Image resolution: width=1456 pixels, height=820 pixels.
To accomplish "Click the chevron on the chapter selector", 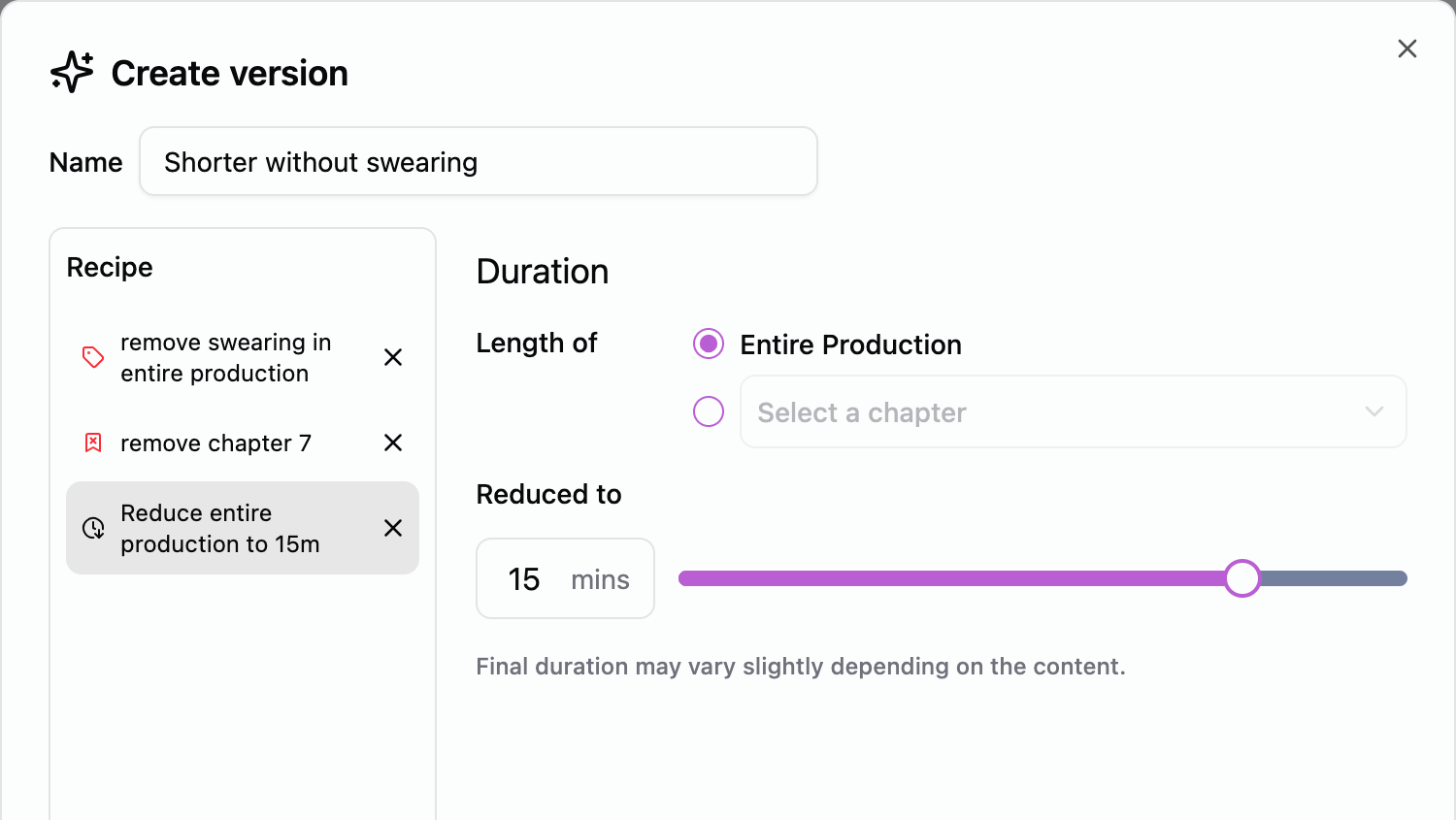I will click(1374, 411).
